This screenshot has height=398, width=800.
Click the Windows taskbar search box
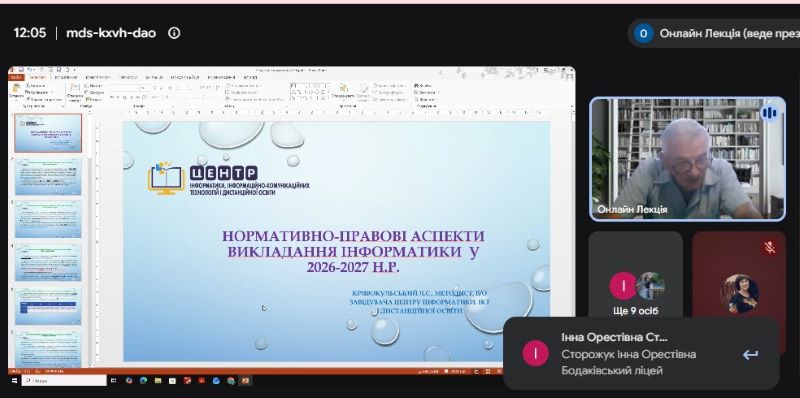coord(64,381)
